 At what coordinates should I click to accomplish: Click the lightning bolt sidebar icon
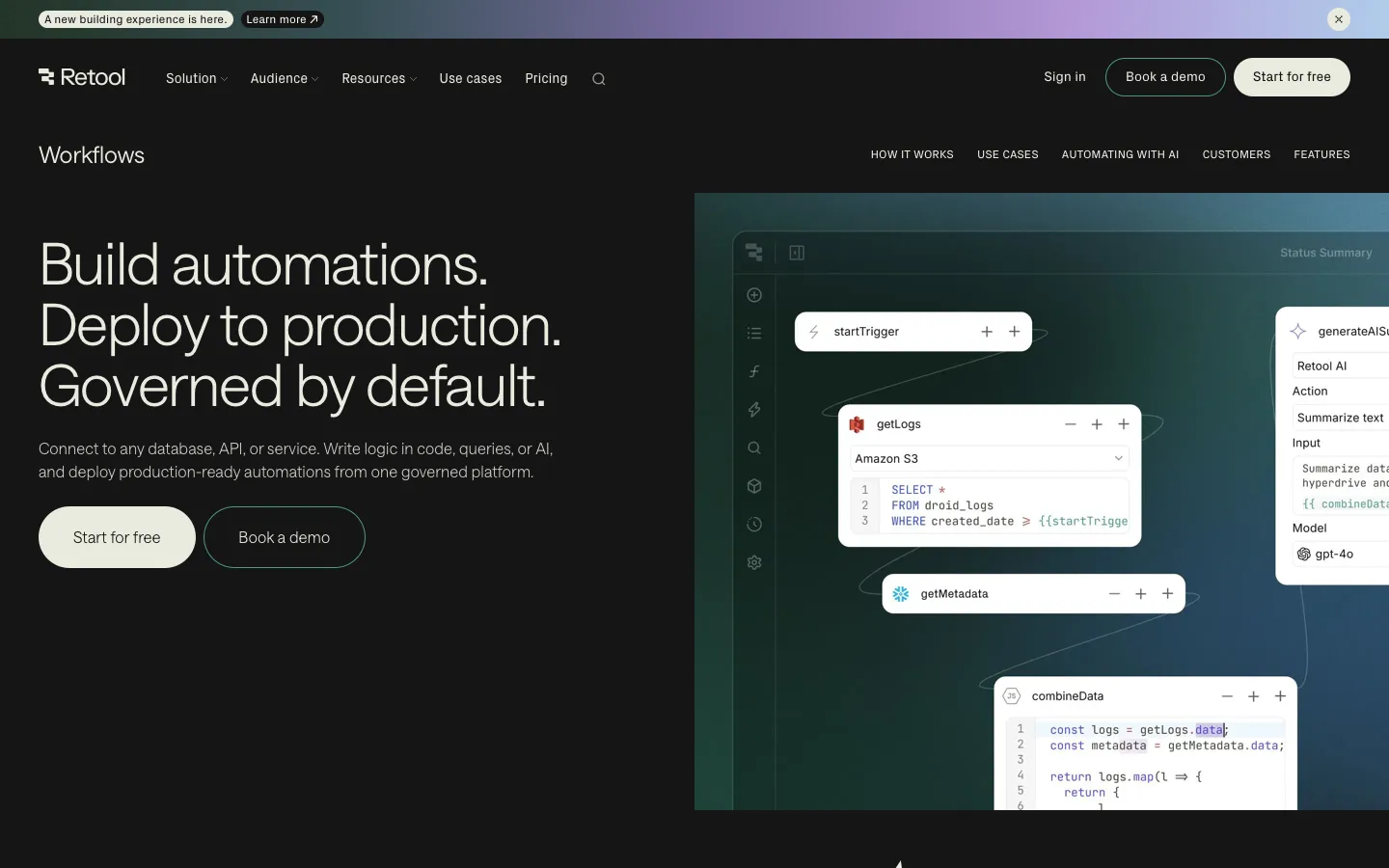point(754,410)
